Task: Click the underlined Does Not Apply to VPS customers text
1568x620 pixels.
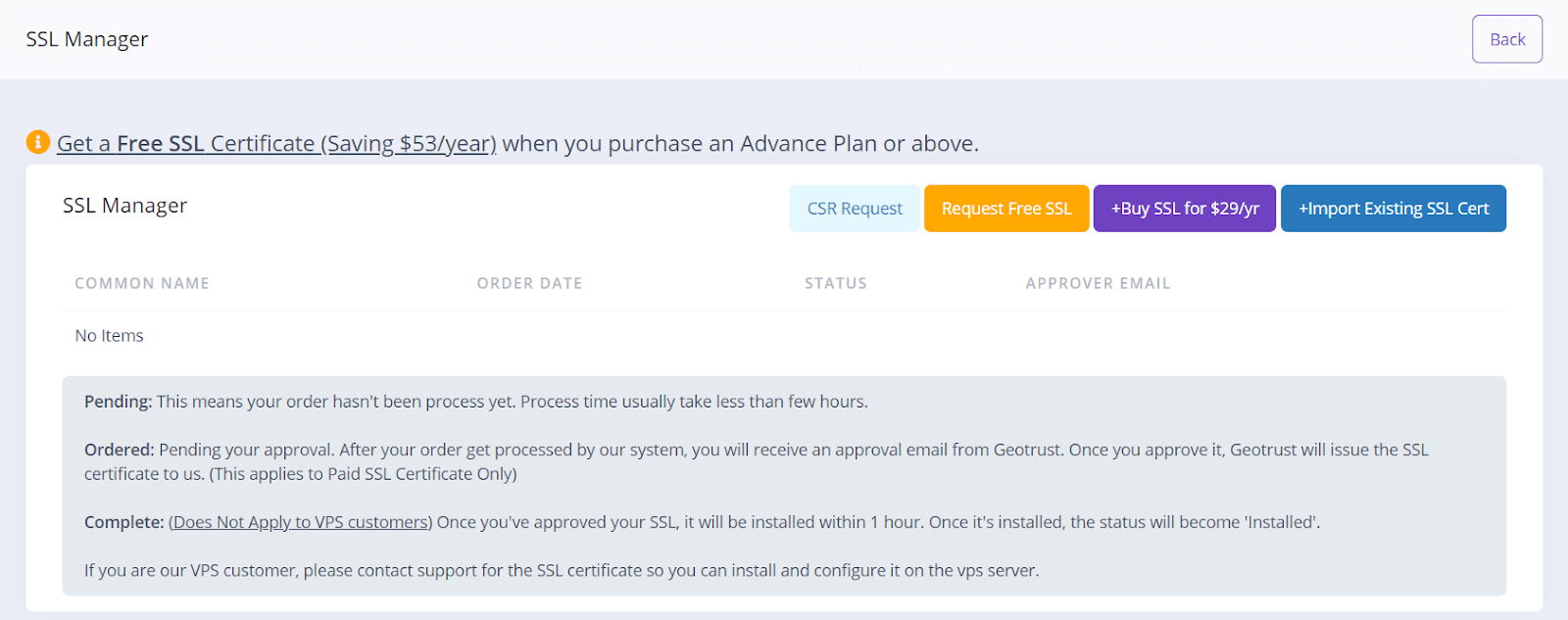Action: (x=301, y=522)
